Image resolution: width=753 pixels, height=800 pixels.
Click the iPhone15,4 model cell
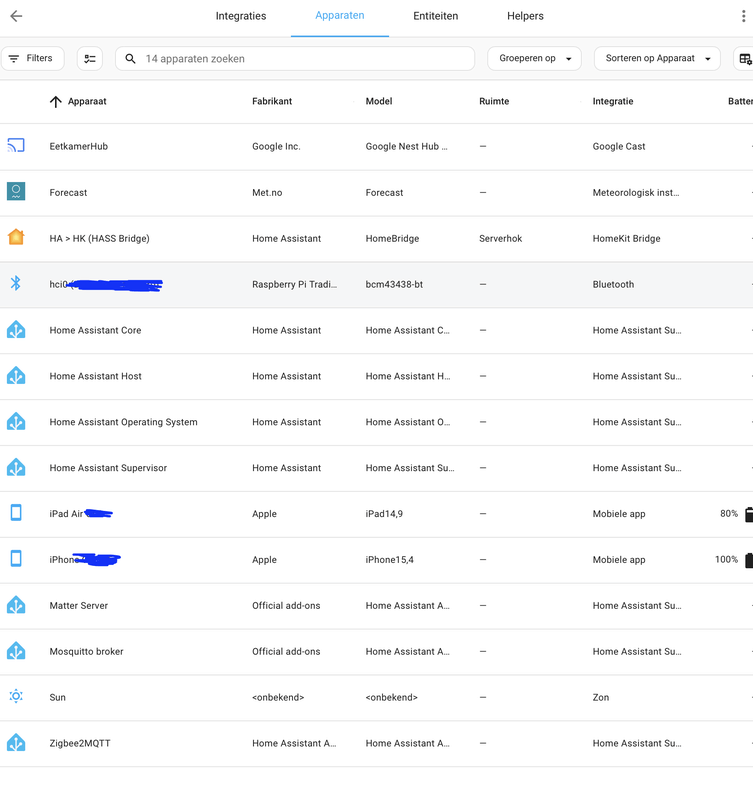click(x=389, y=560)
